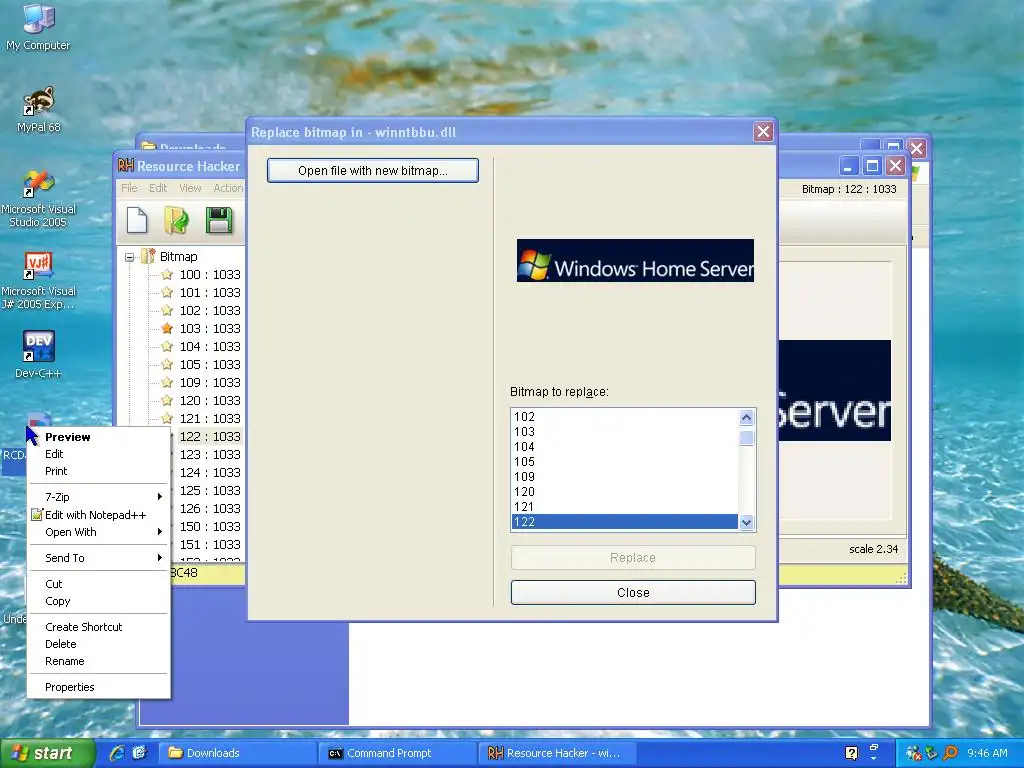Open the View menu in Resource Hacker

click(190, 188)
